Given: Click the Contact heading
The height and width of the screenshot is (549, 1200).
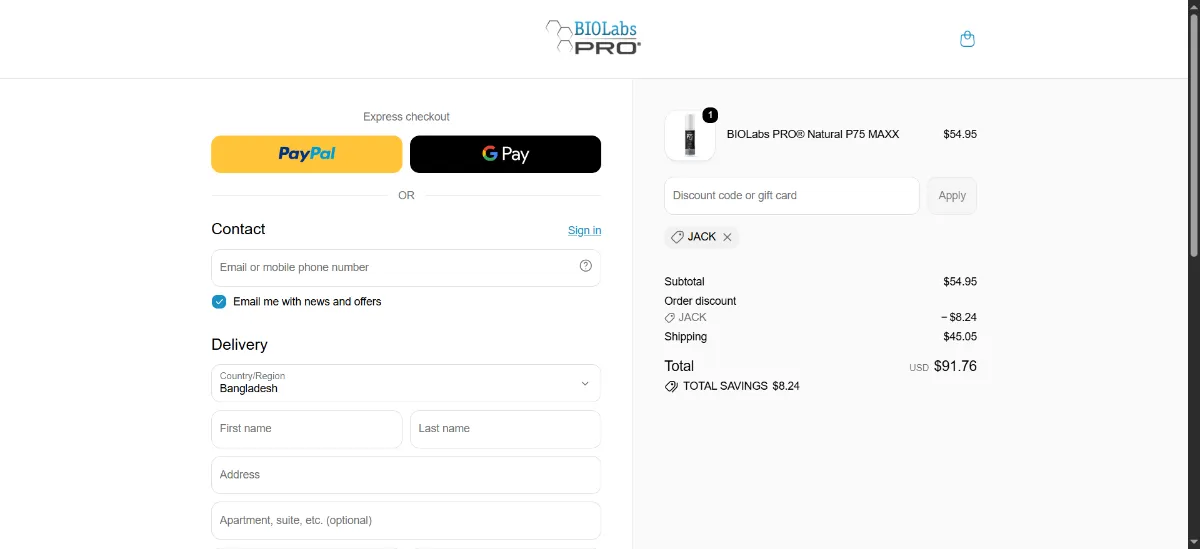Looking at the screenshot, I should 238,229.
